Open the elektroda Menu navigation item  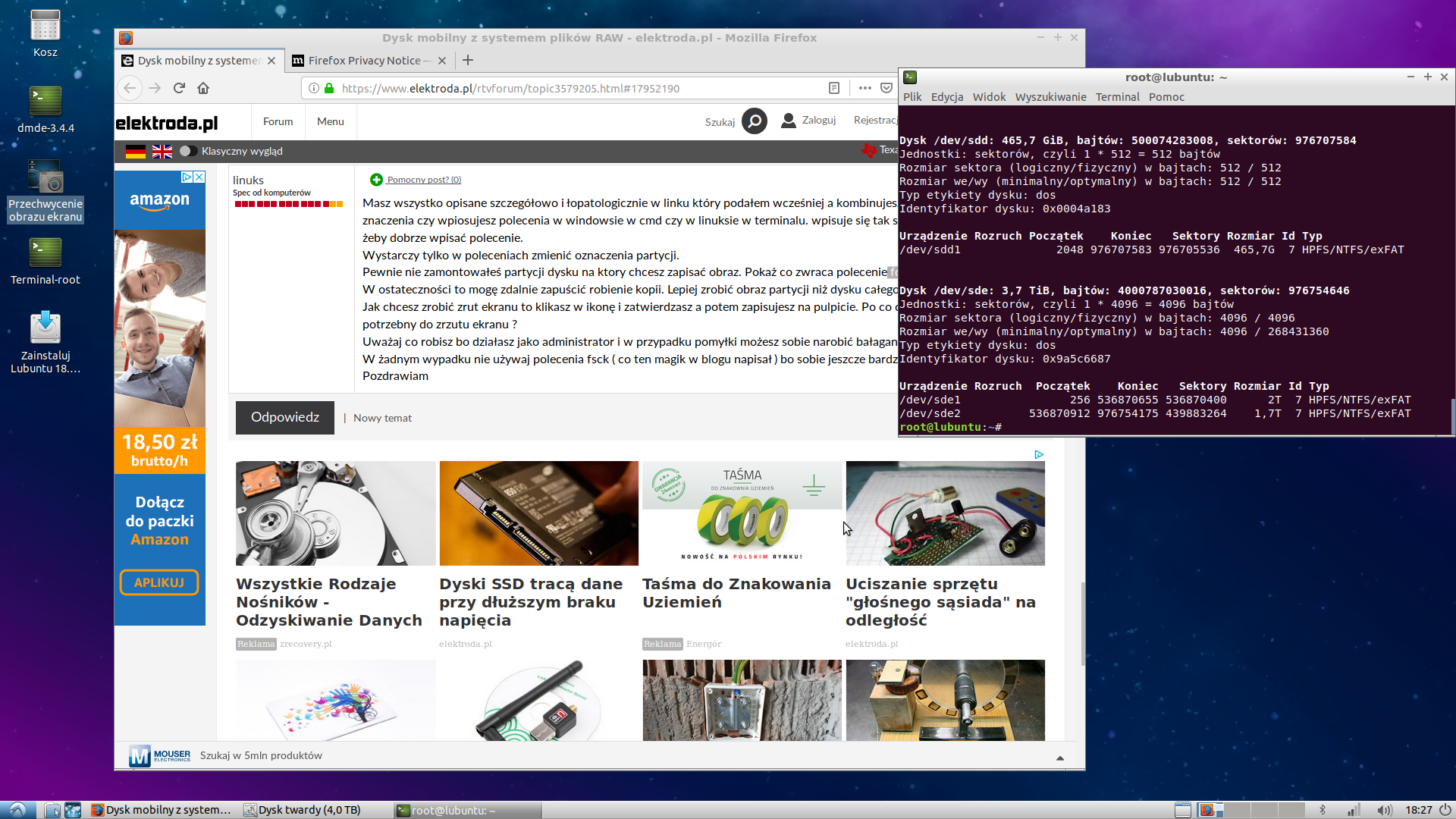[x=330, y=121]
